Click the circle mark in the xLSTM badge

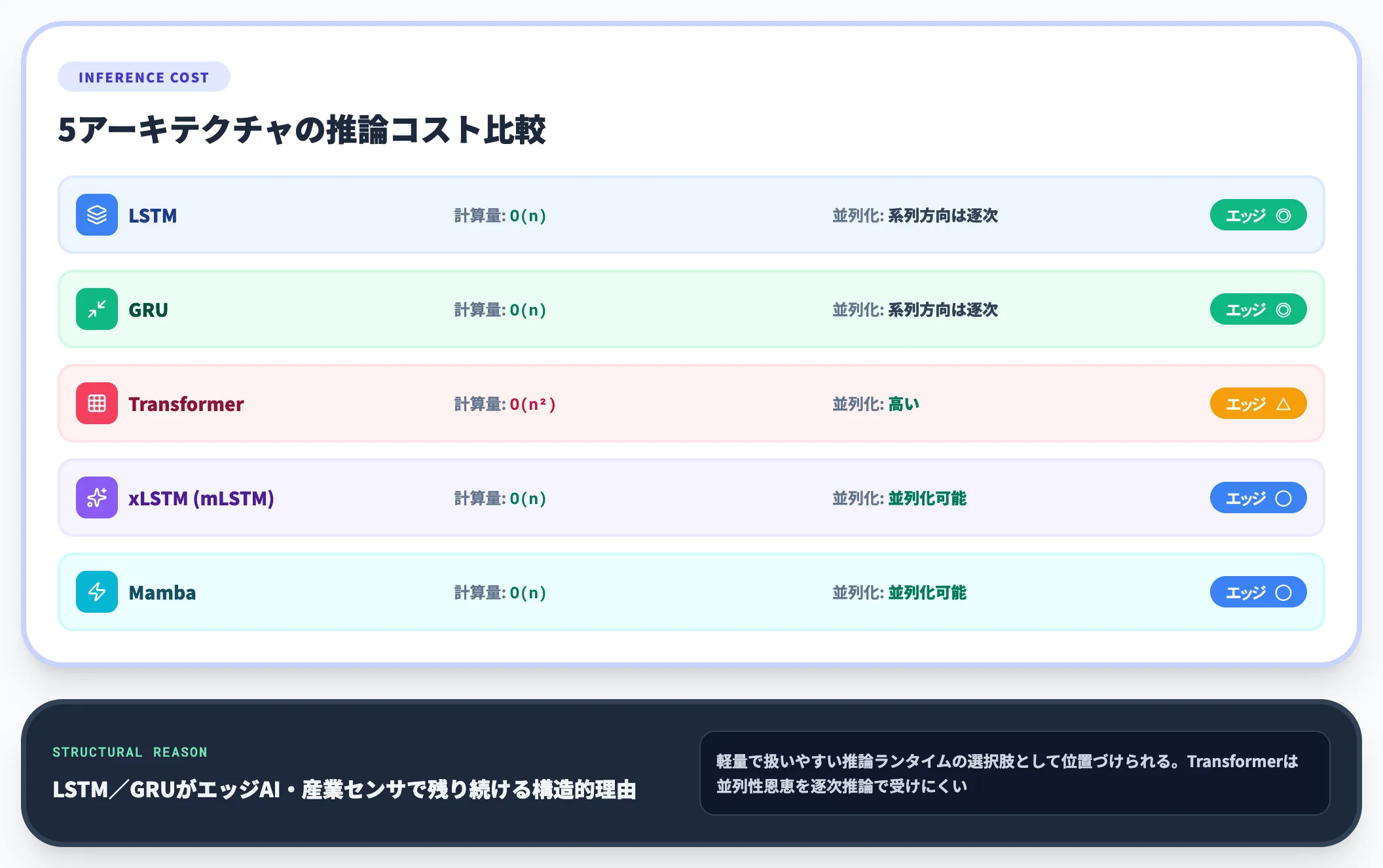1283,498
